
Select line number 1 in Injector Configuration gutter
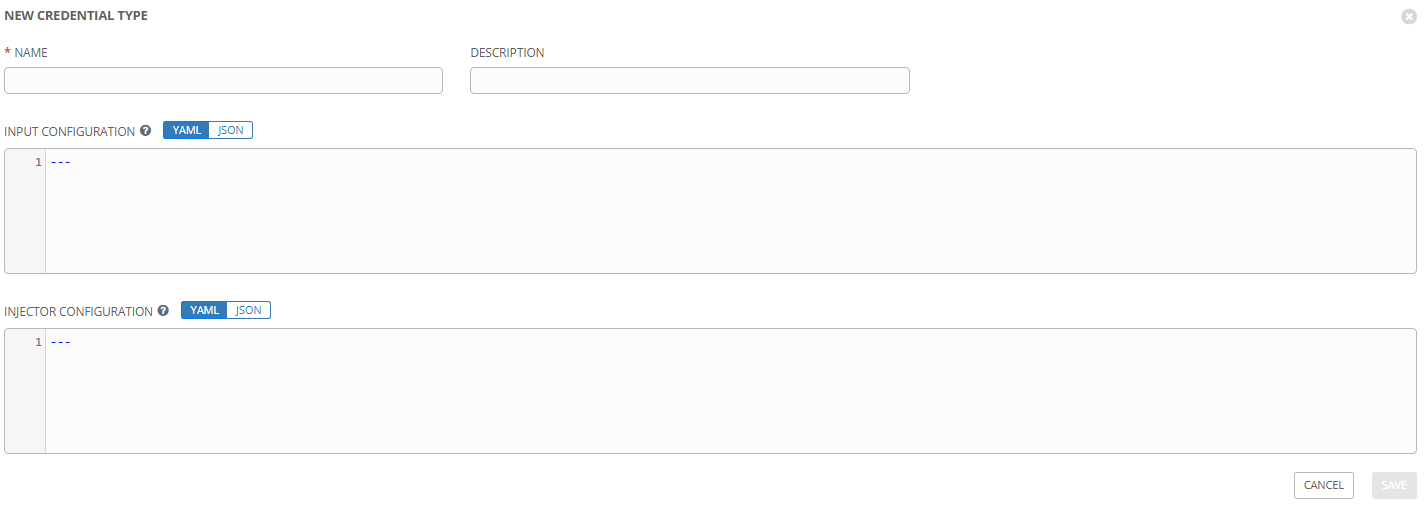coord(38,342)
